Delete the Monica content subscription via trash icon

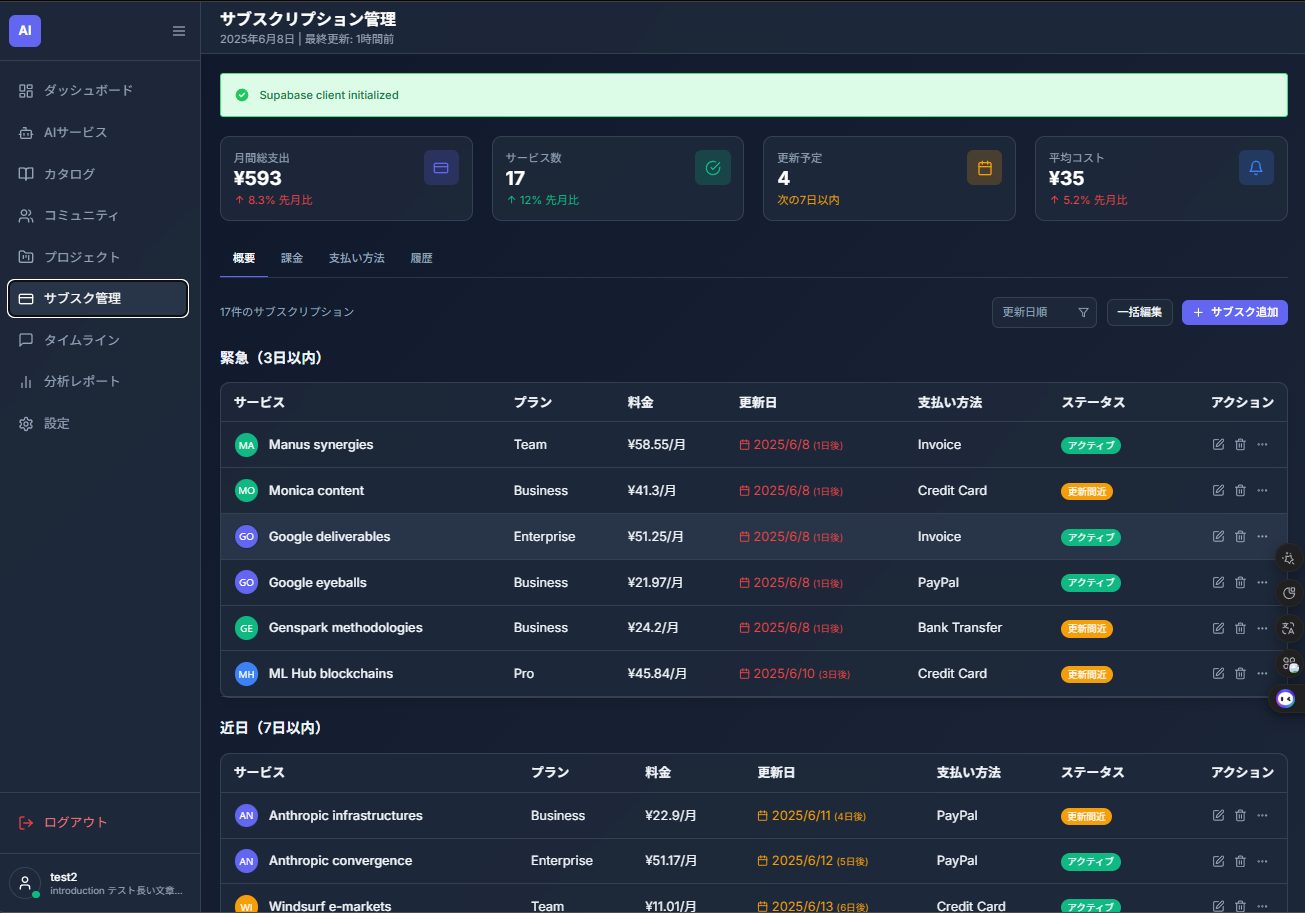coord(1240,491)
